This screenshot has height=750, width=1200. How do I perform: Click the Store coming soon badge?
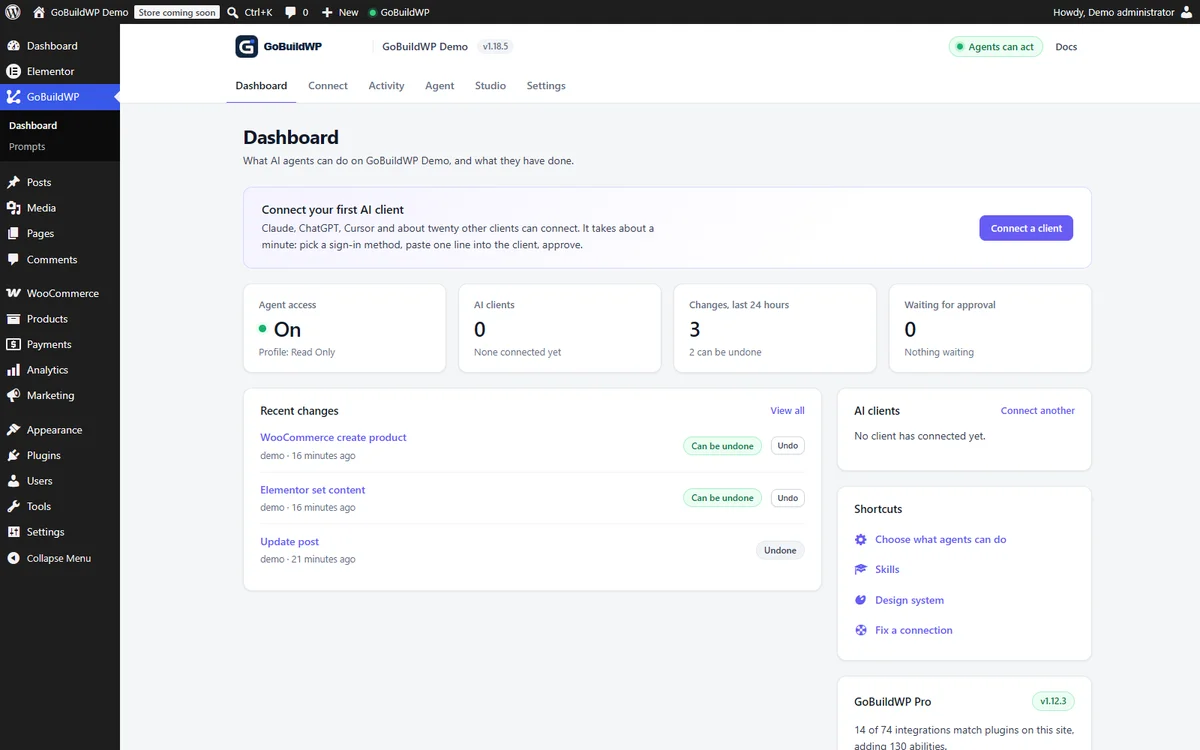(178, 12)
